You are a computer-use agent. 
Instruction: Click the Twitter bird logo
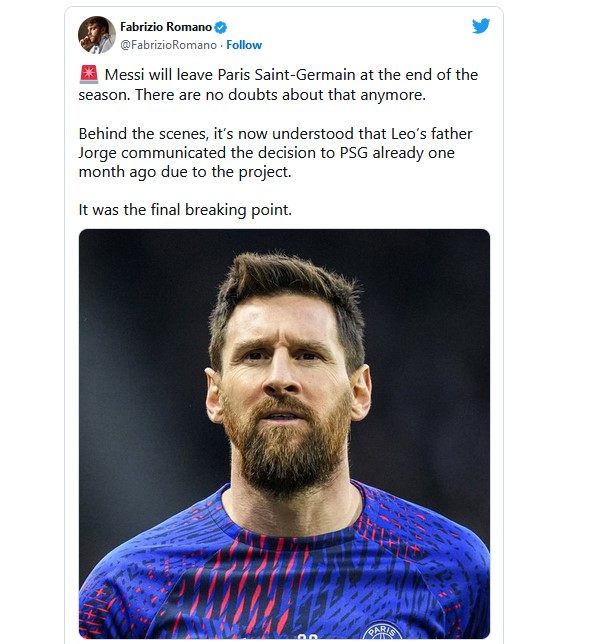(481, 26)
